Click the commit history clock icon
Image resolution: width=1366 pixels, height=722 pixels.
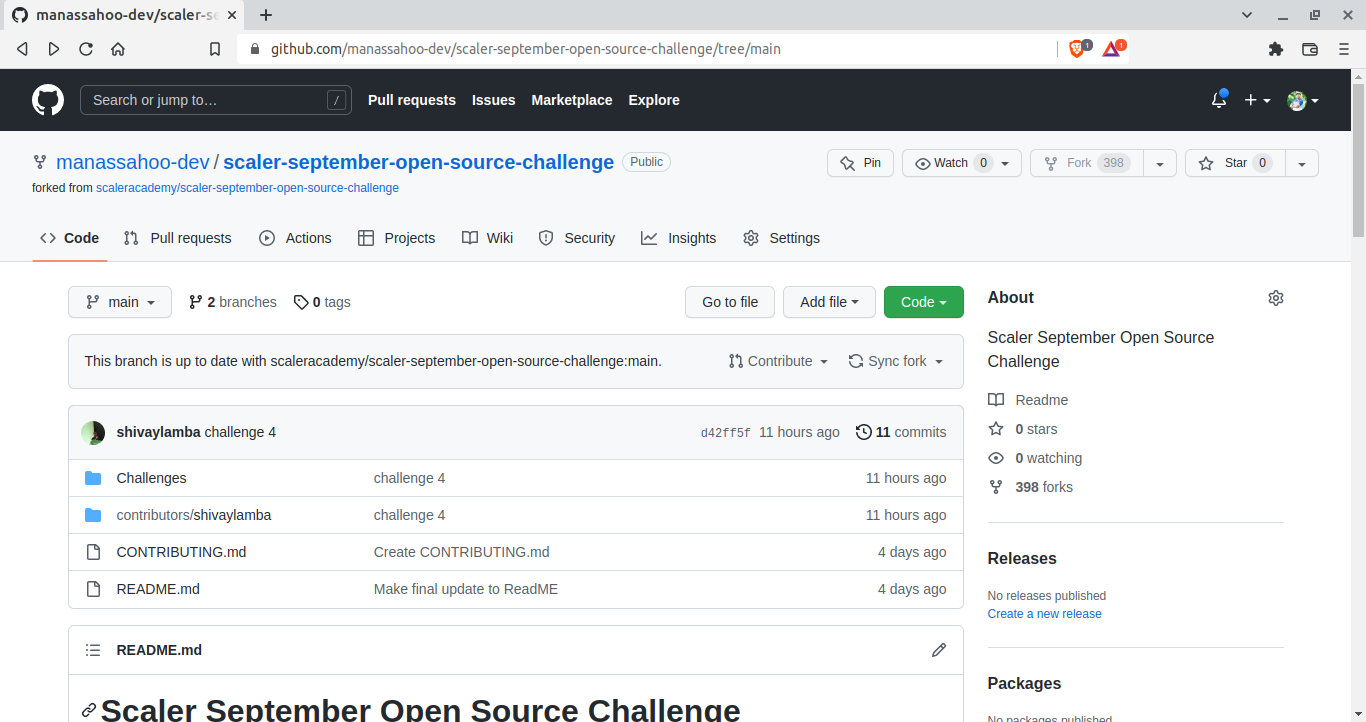864,431
